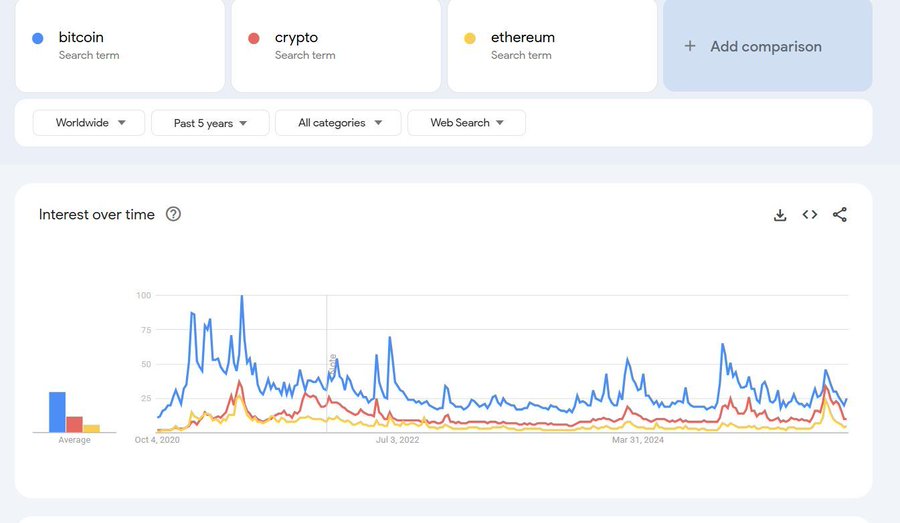This screenshot has height=523, width=900.
Task: Click the Note marker on the chart
Action: 332,363
